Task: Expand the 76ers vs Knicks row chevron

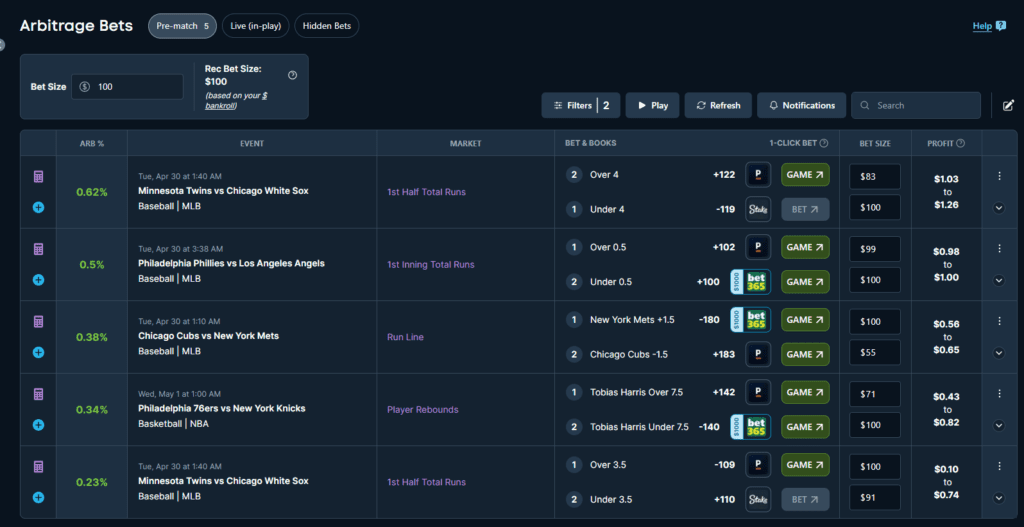Action: (999, 425)
